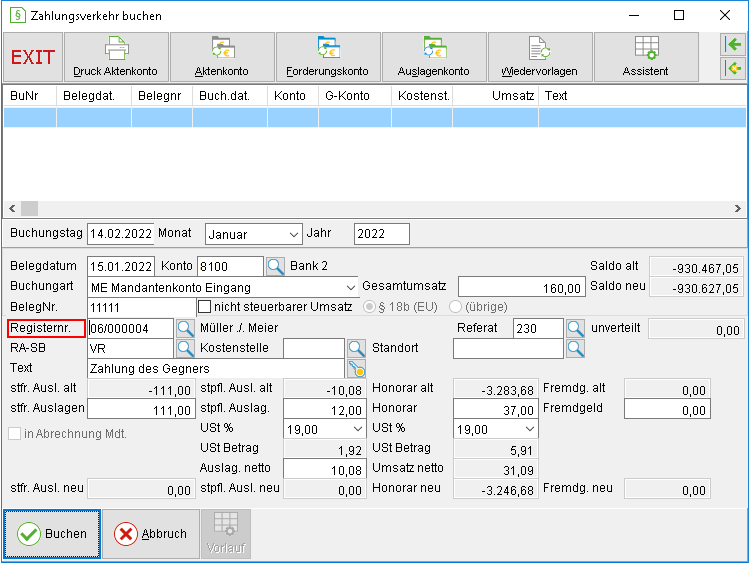Viewport: 750px width, 563px height.
Task: Enable nicht steuerbarer Umsatz checkbox
Action: click(204, 307)
